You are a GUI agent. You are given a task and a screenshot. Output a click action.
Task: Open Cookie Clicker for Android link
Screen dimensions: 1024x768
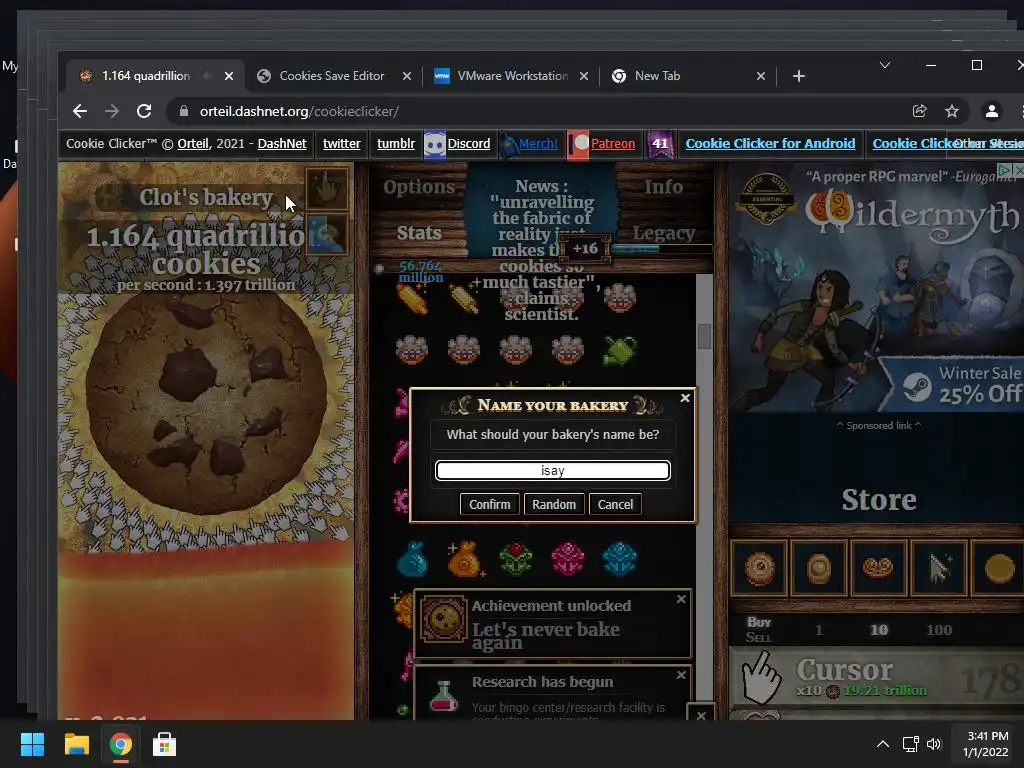(770, 144)
